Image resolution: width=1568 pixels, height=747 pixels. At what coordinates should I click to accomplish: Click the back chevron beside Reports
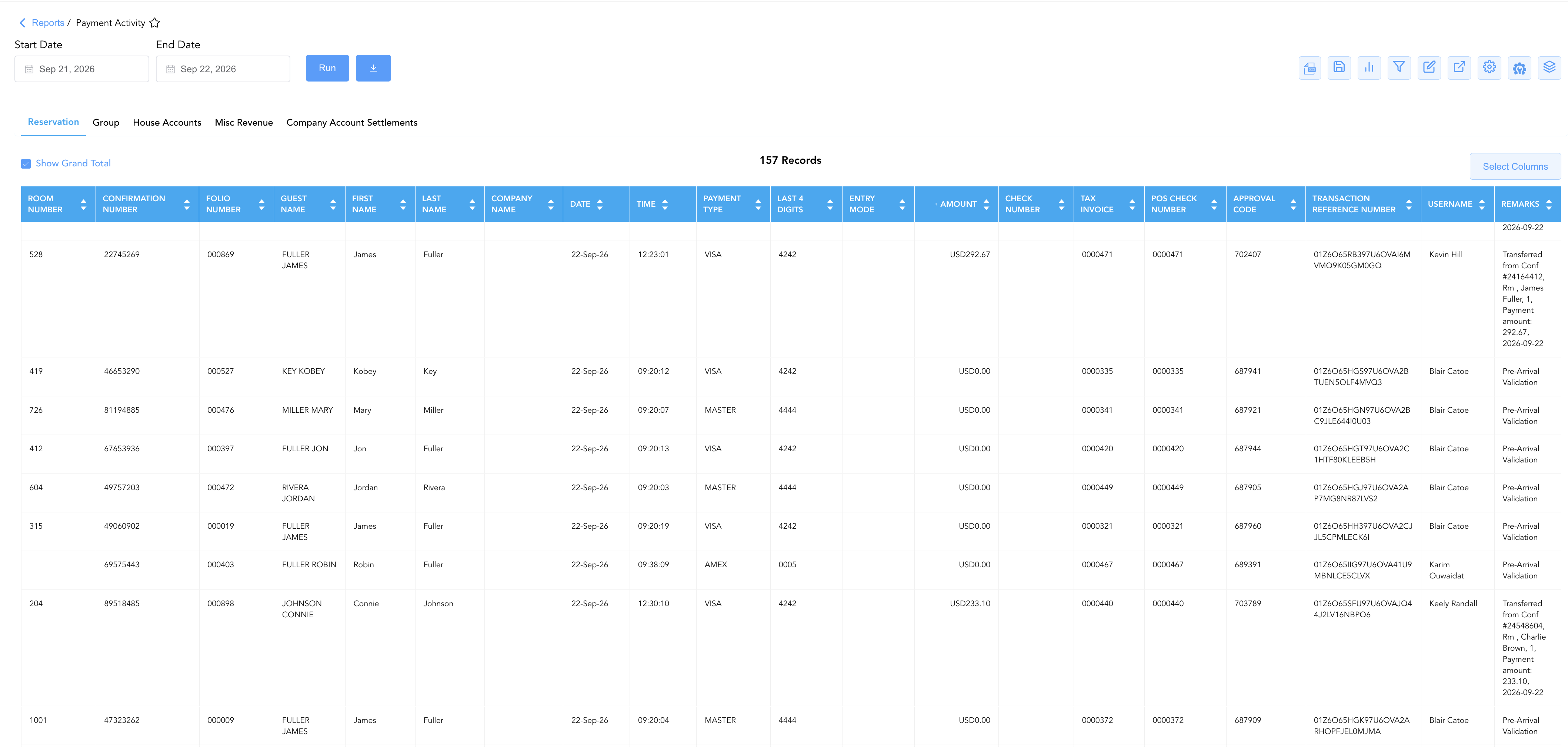[x=23, y=23]
